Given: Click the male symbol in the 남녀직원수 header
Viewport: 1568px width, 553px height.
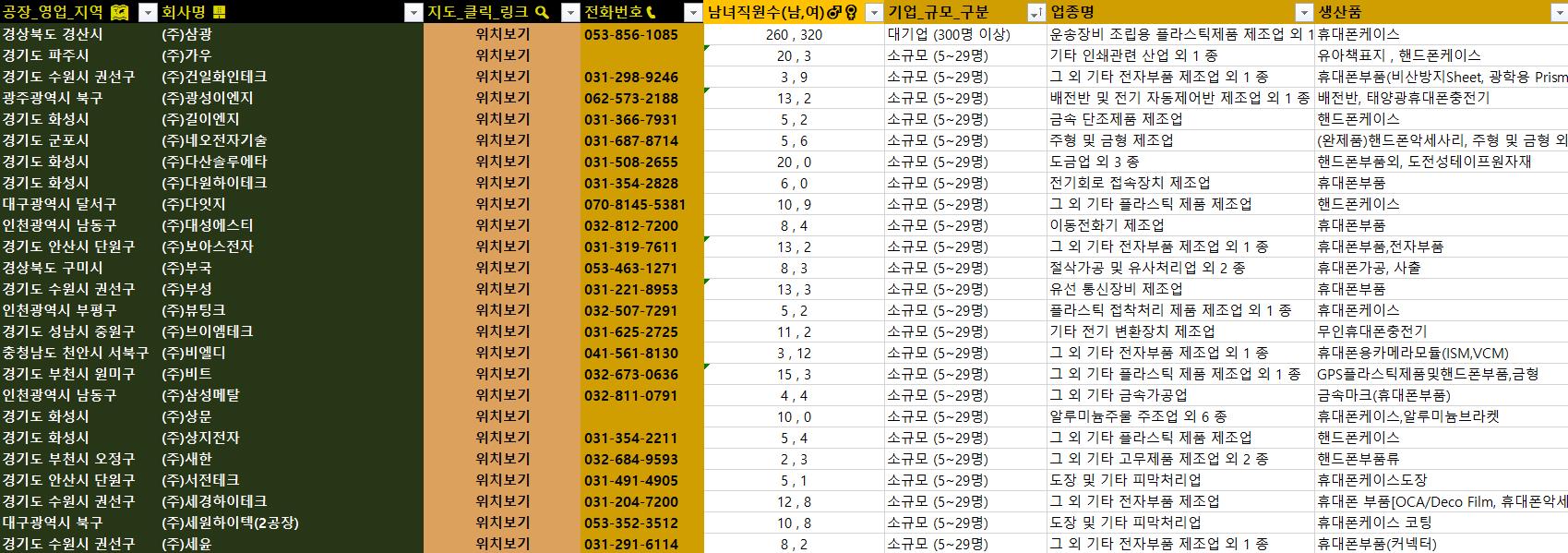Looking at the screenshot, I should point(833,12).
